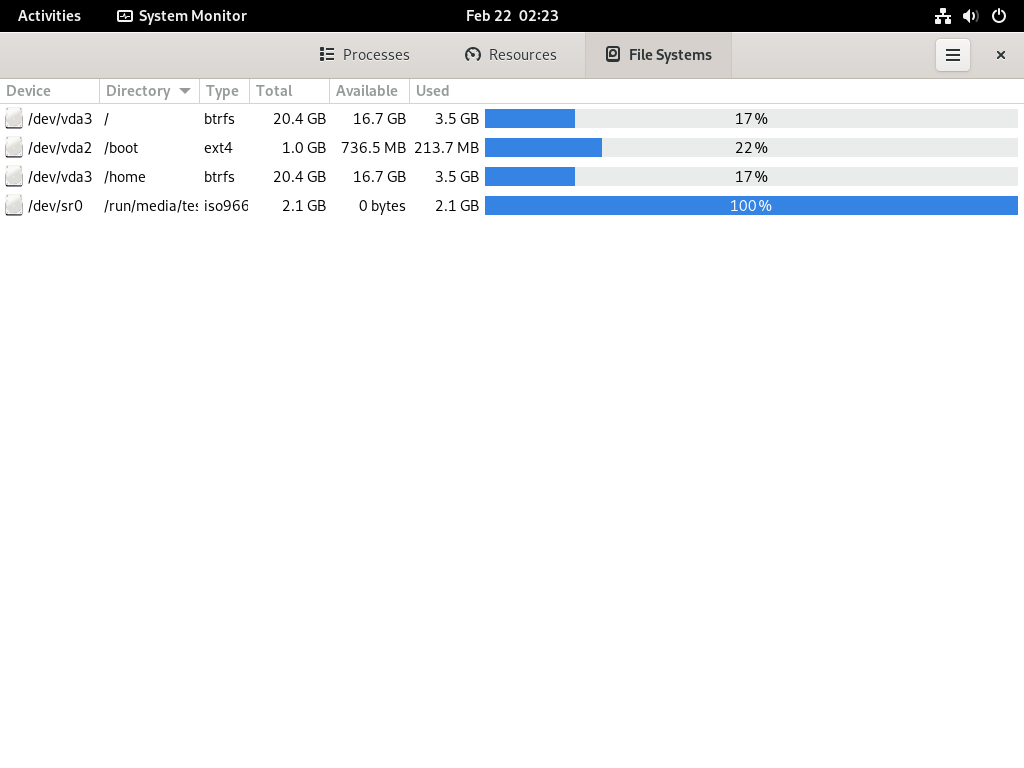Click the disk icon for the root / filesystem

point(14,118)
